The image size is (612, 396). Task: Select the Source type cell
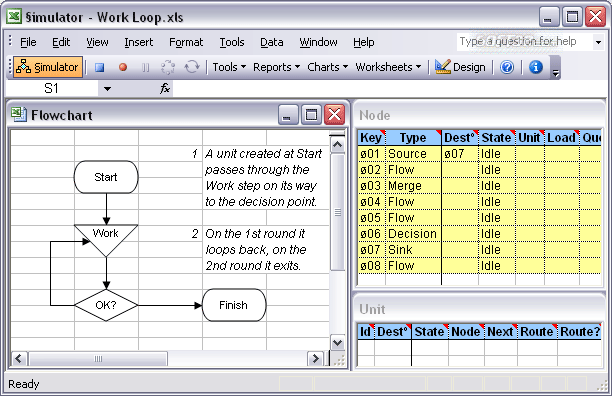[x=413, y=154]
